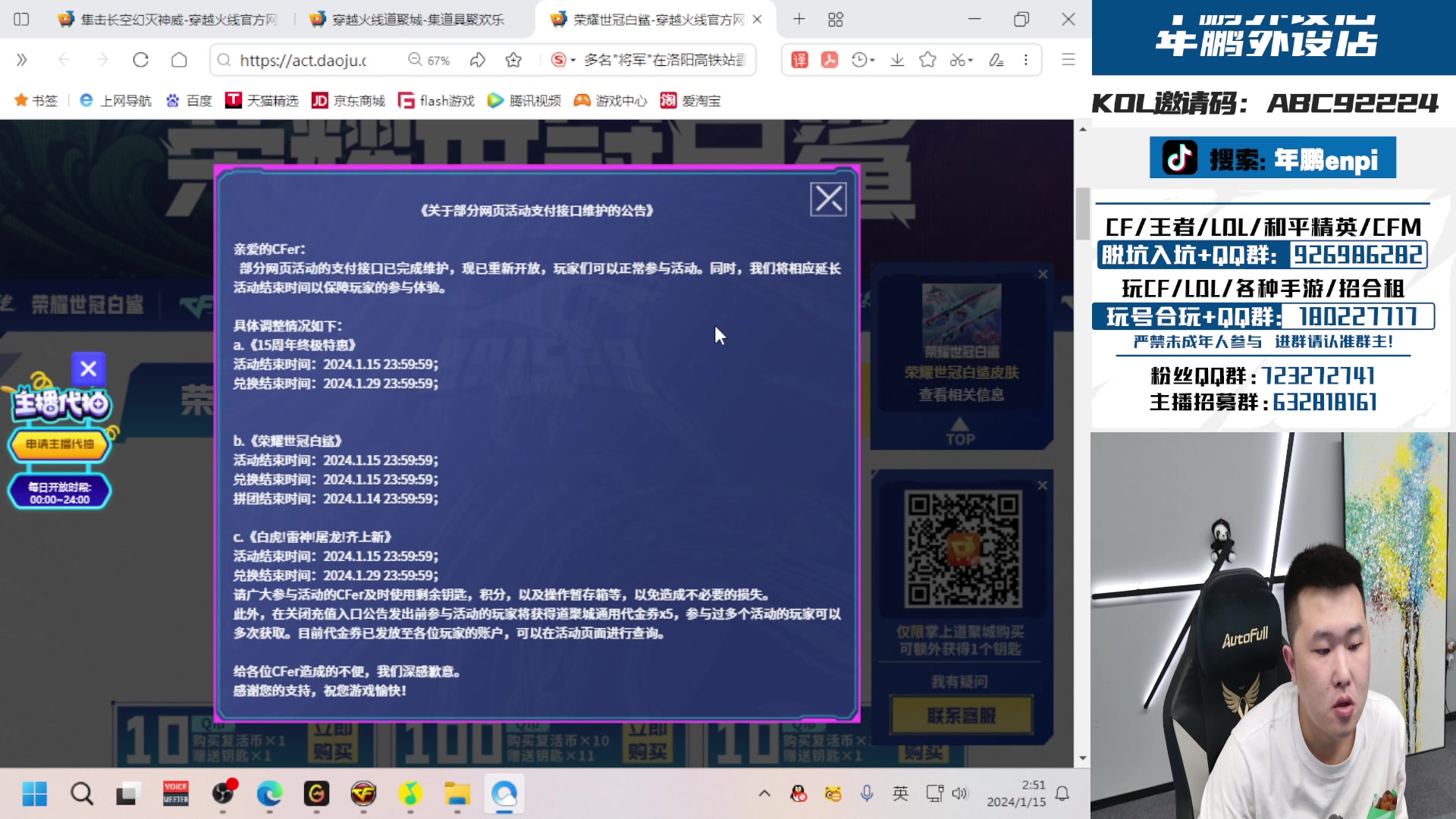Open the tab grid overview icon
This screenshot has width=1456, height=819.
836,19
